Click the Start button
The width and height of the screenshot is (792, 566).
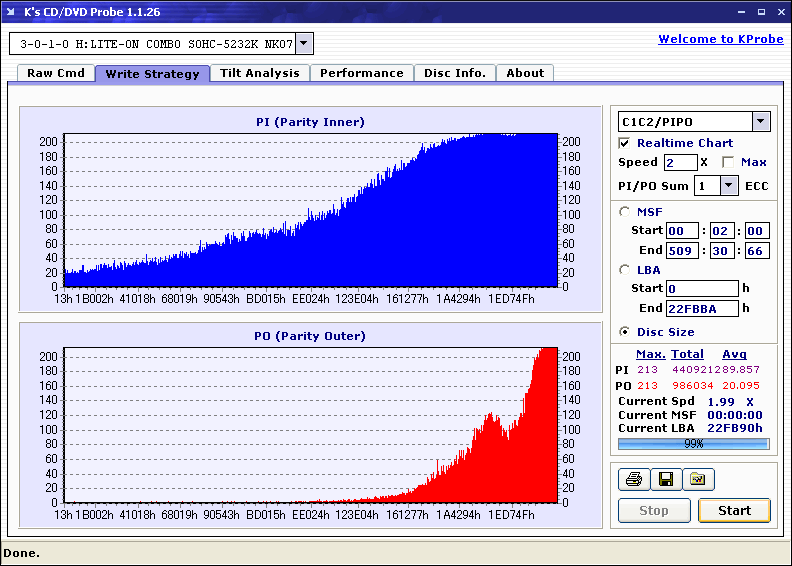click(734, 510)
